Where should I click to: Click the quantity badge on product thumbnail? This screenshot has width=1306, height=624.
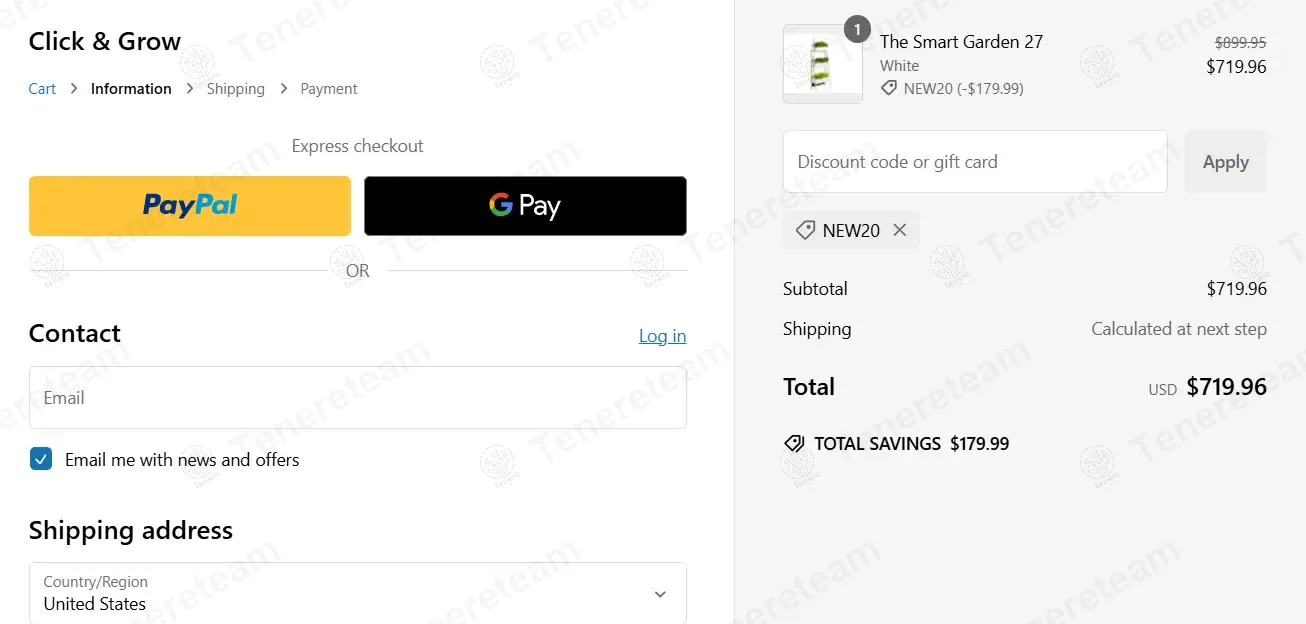tap(857, 30)
